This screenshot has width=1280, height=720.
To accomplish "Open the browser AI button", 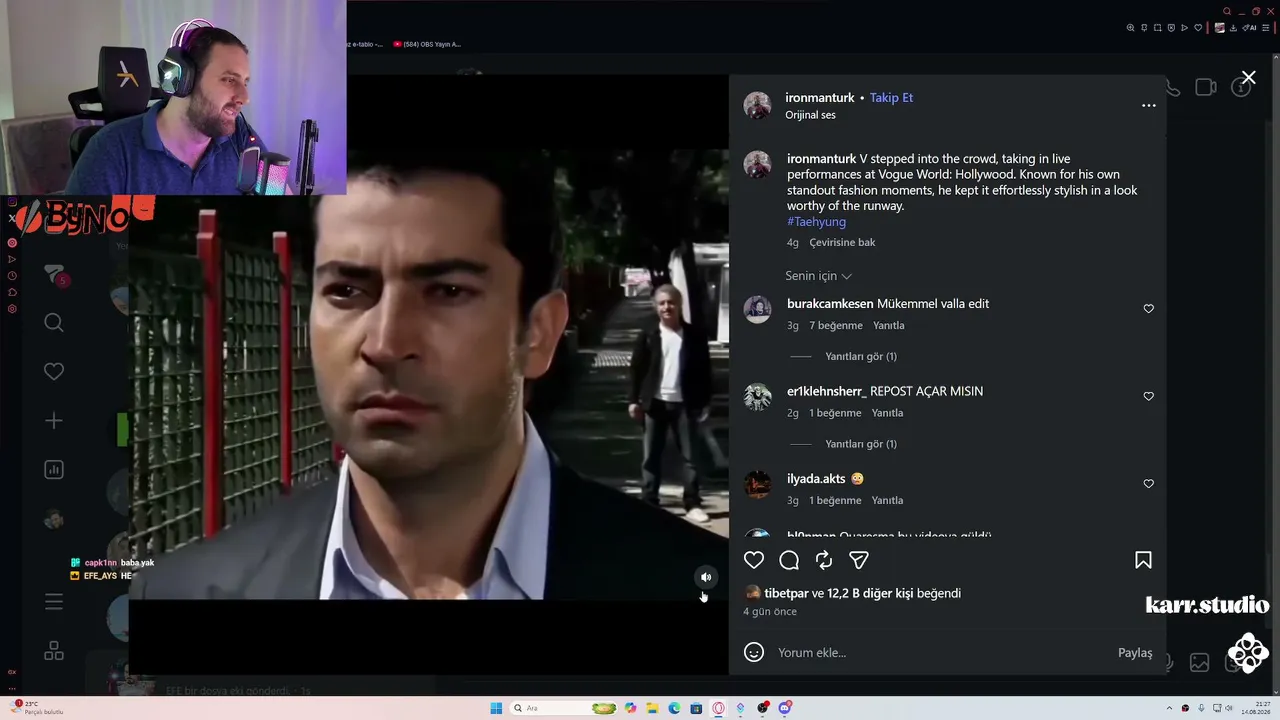I will [1250, 28].
